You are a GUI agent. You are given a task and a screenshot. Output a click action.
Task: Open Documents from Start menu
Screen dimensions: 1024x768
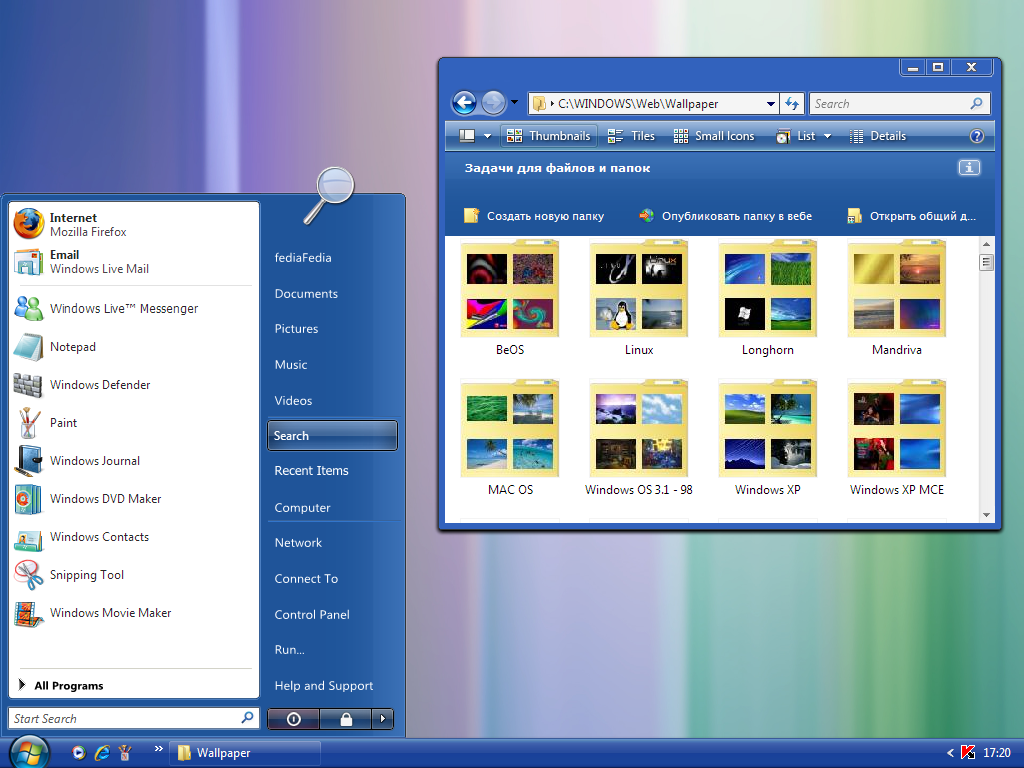(x=306, y=293)
